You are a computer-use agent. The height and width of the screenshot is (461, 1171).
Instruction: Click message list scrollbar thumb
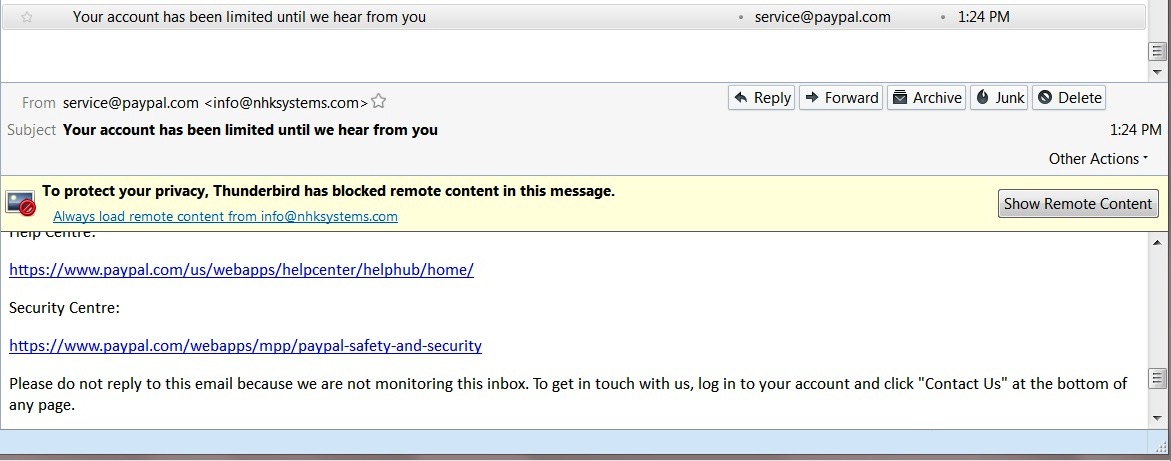pyautogui.click(x=1158, y=50)
